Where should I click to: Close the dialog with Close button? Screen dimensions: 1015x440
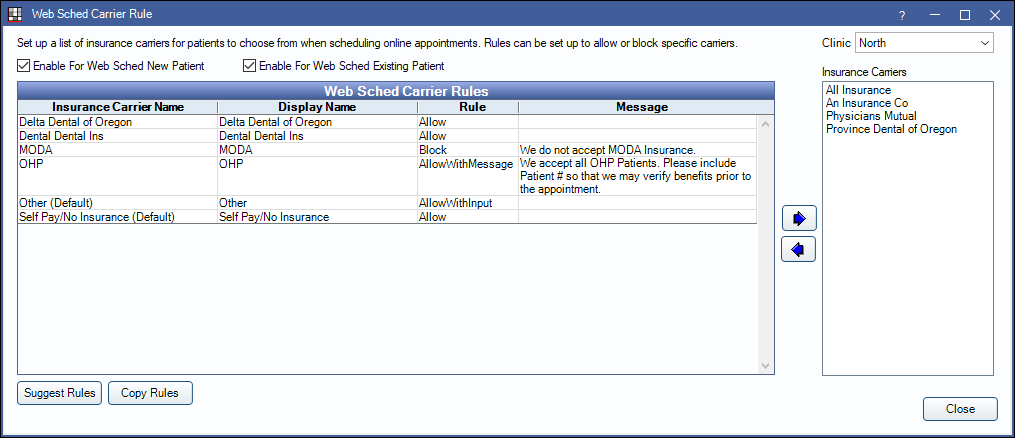point(959,409)
